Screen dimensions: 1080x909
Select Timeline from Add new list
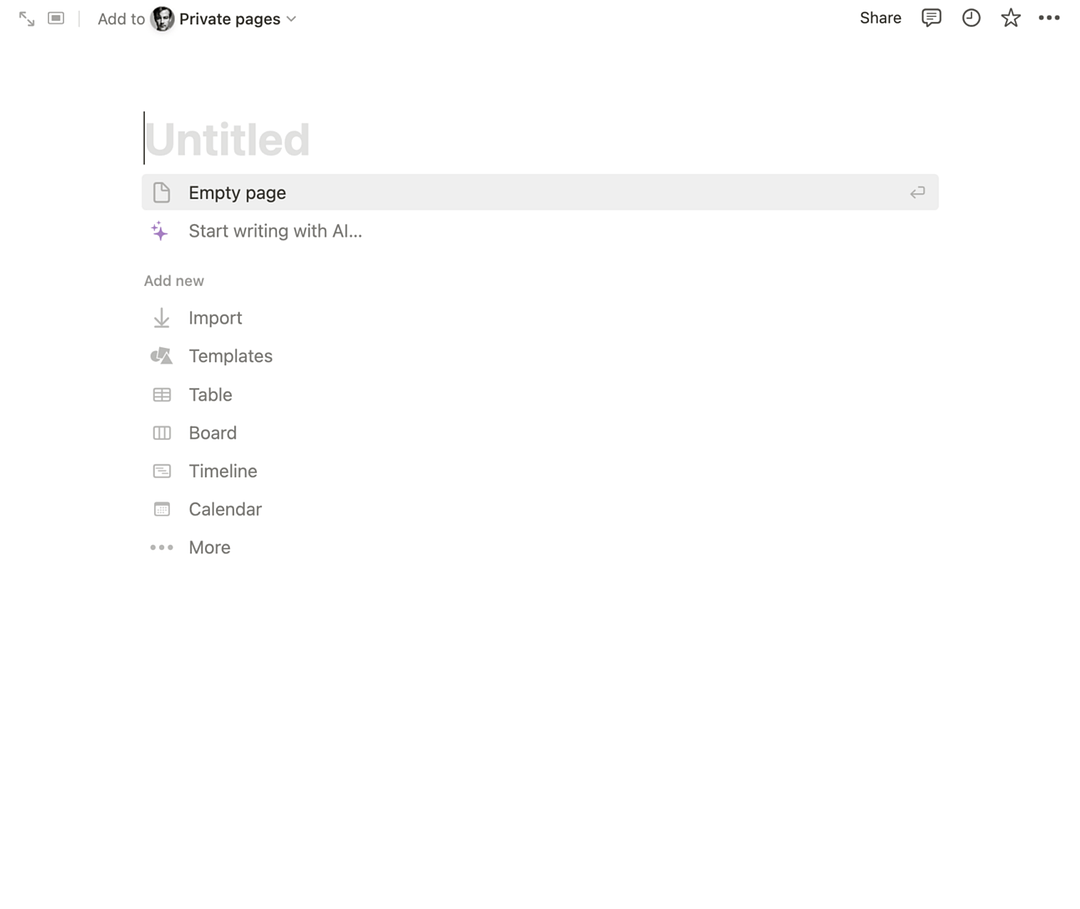(222, 471)
